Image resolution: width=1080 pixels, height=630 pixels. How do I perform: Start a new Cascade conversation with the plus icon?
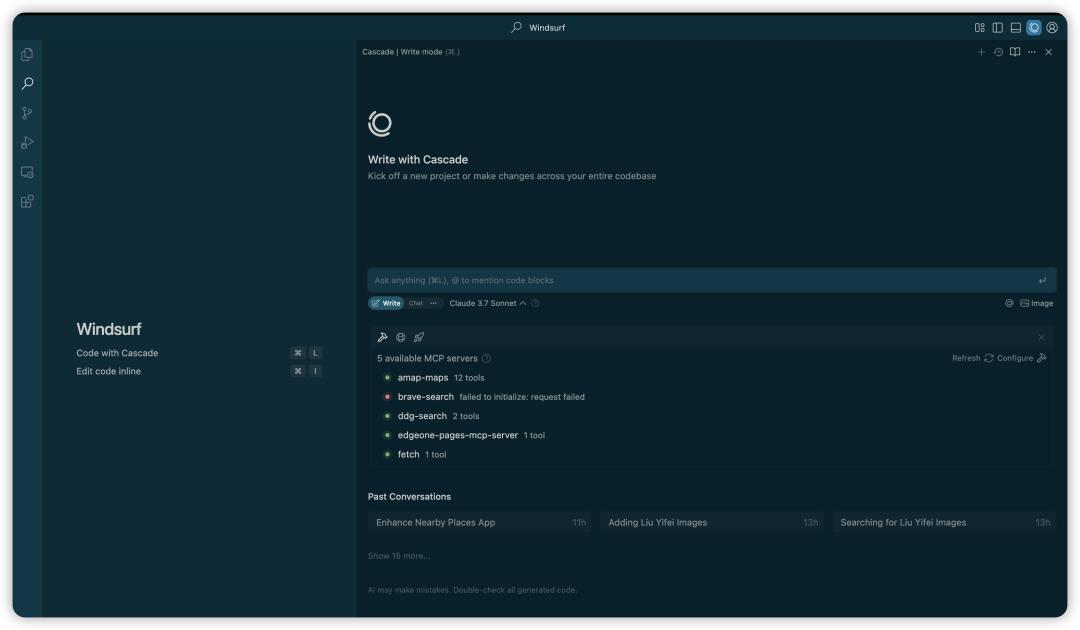pyautogui.click(x=980, y=52)
